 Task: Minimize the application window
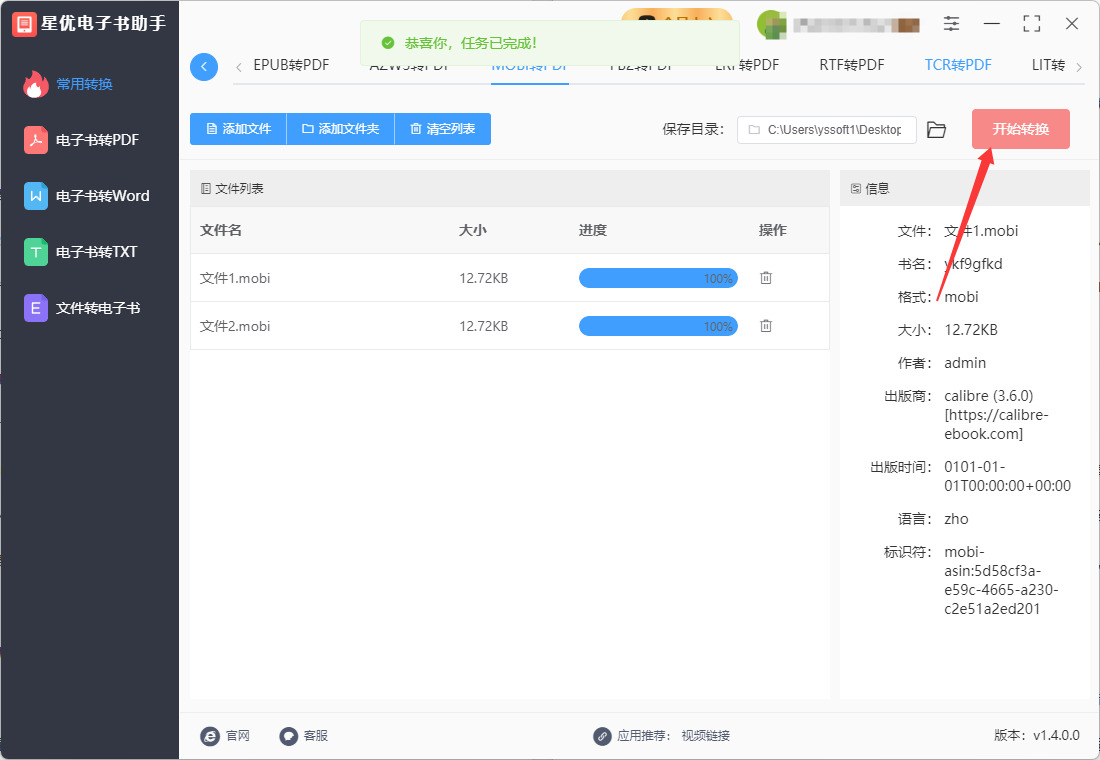pyautogui.click(x=991, y=24)
